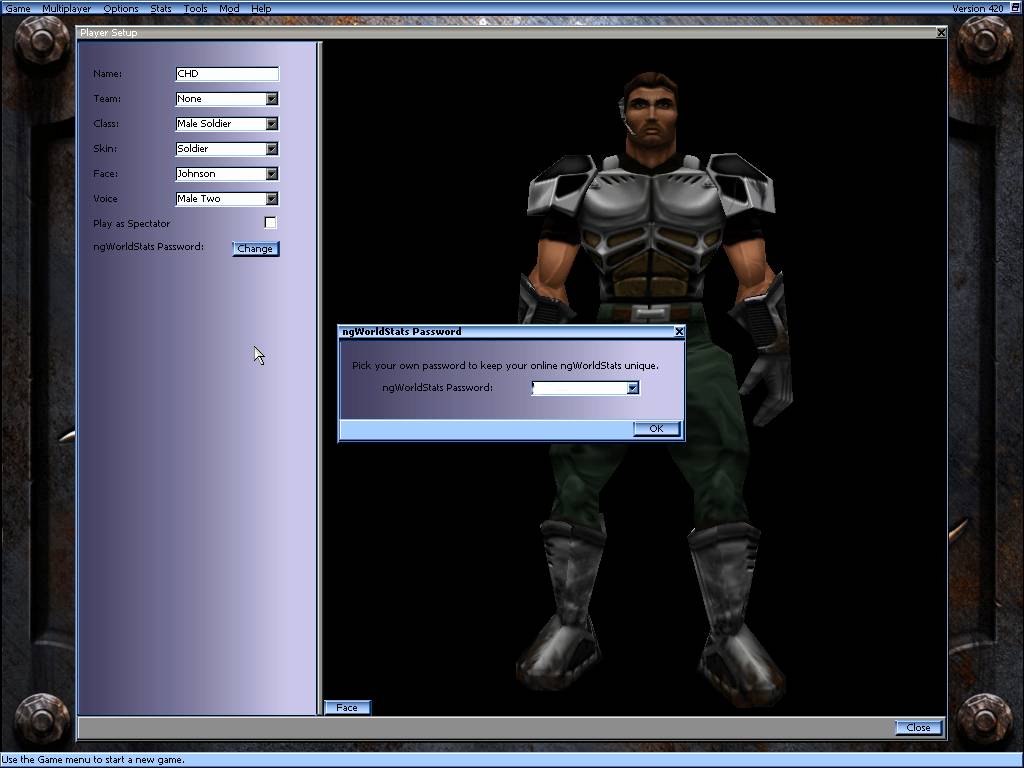1024x768 pixels.
Task: Click the Change password button
Action: click(x=255, y=249)
